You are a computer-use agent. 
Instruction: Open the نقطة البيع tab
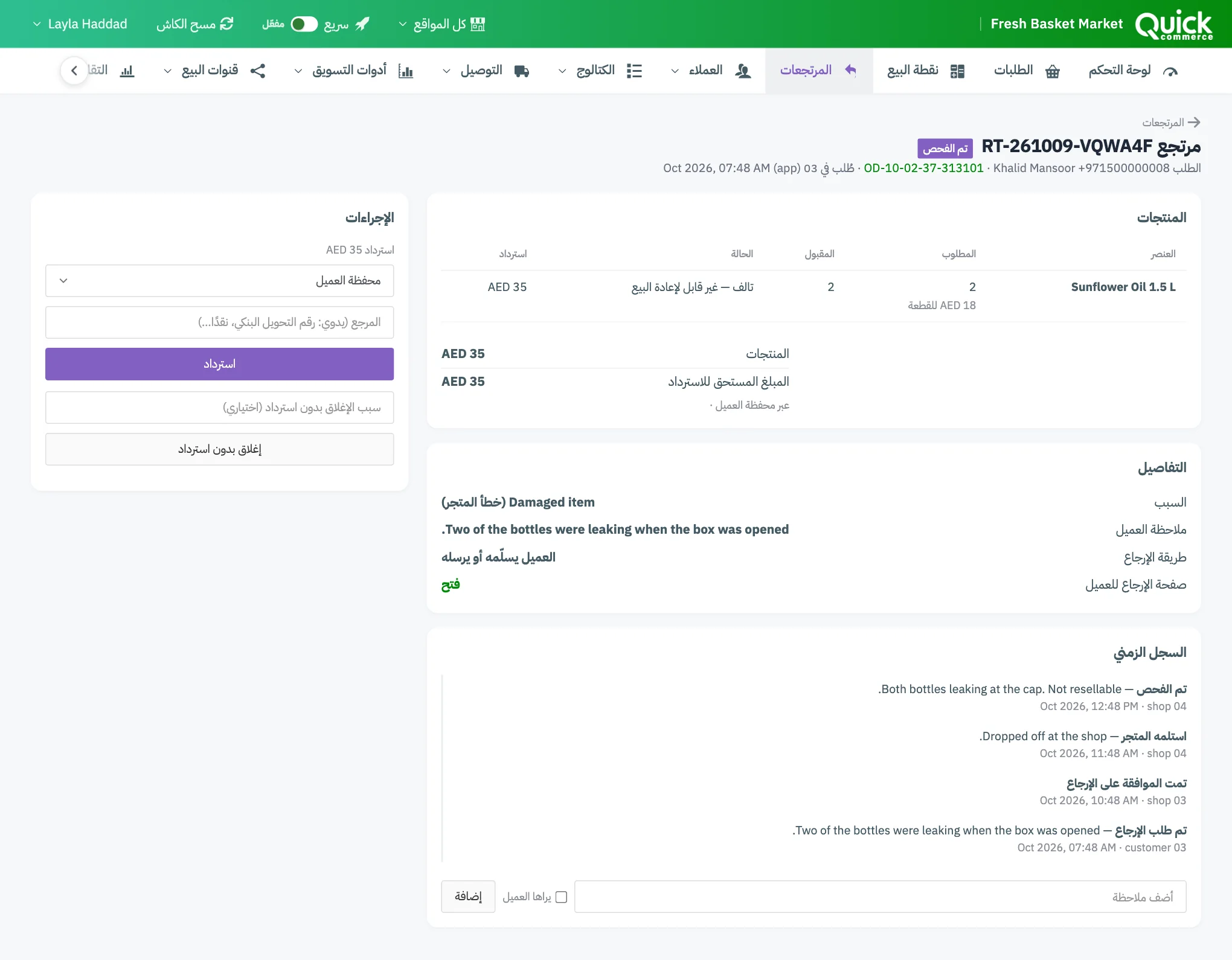click(x=926, y=71)
